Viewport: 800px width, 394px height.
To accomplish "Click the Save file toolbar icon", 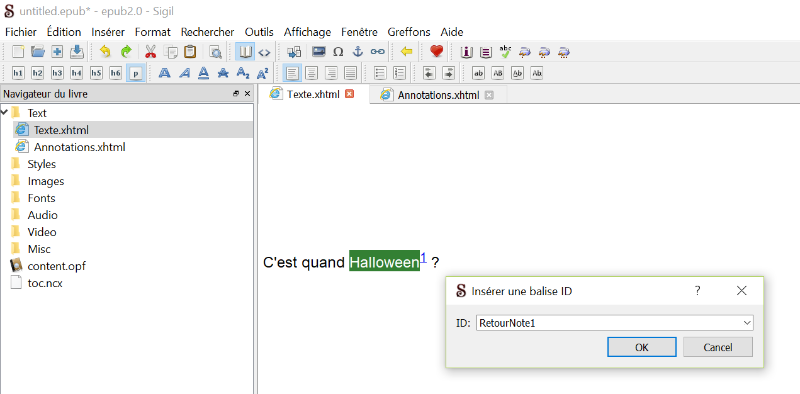I will coord(77,52).
